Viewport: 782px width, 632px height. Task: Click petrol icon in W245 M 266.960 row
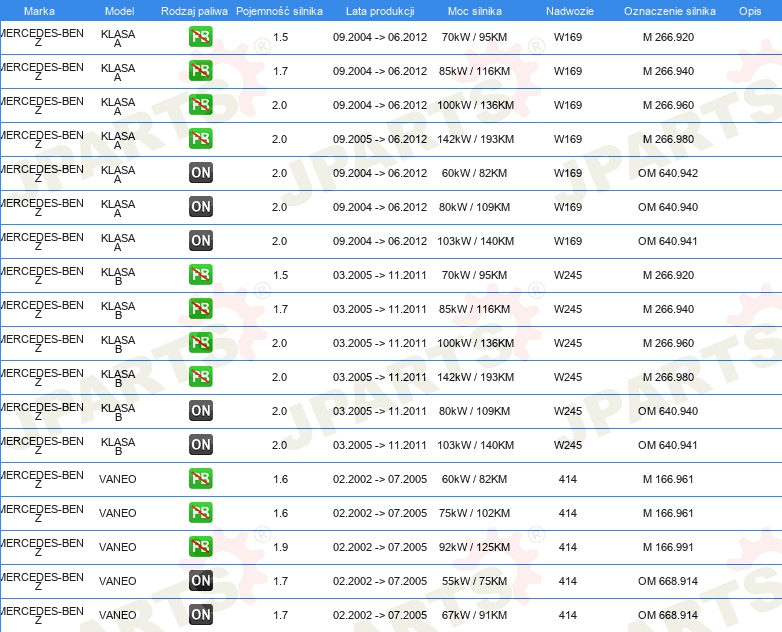click(200, 342)
